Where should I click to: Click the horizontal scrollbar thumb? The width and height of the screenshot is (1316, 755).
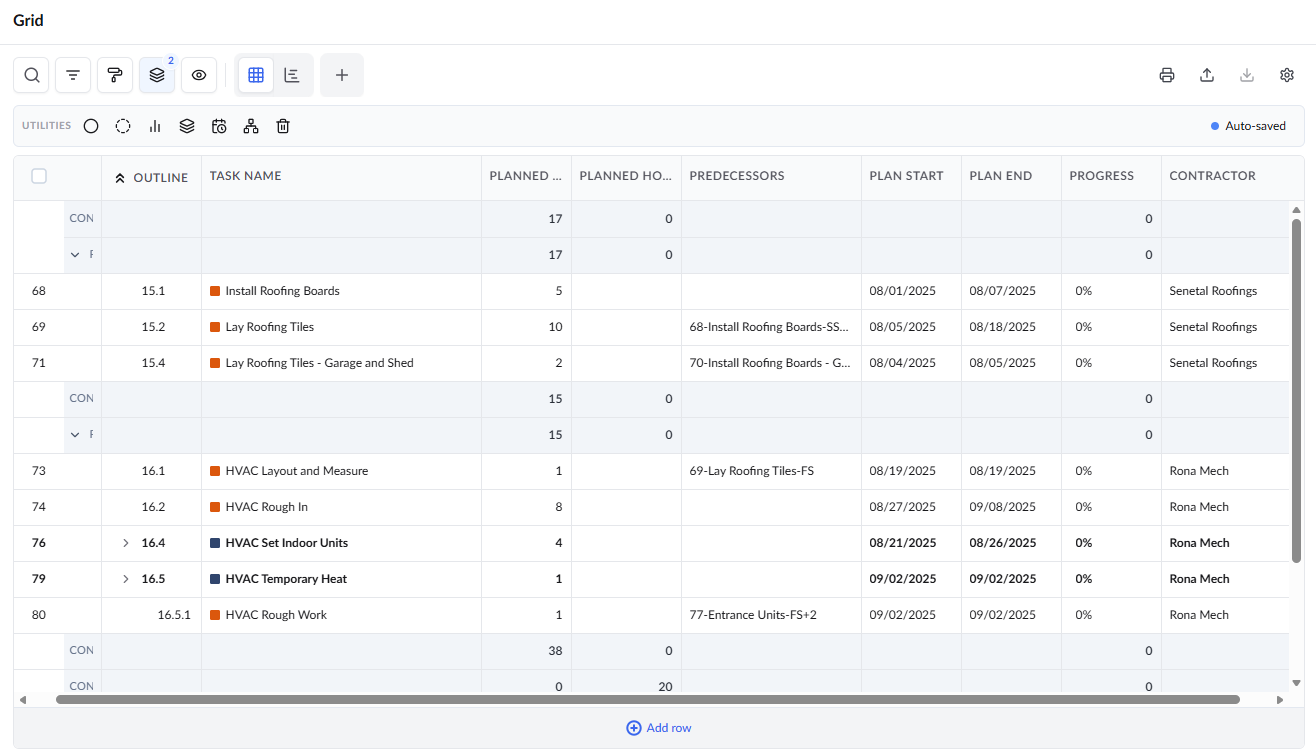[648, 700]
